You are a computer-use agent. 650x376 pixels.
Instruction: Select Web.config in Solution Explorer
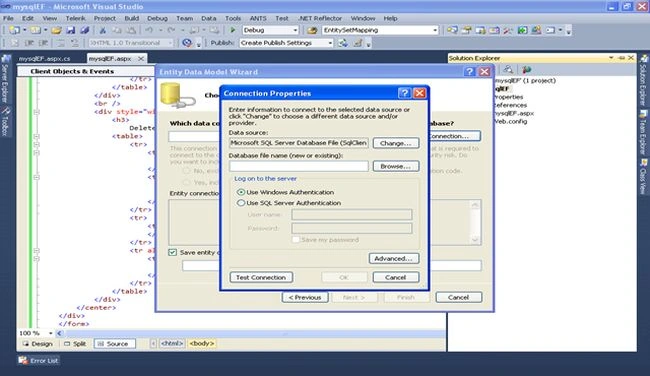pyautogui.click(x=511, y=121)
